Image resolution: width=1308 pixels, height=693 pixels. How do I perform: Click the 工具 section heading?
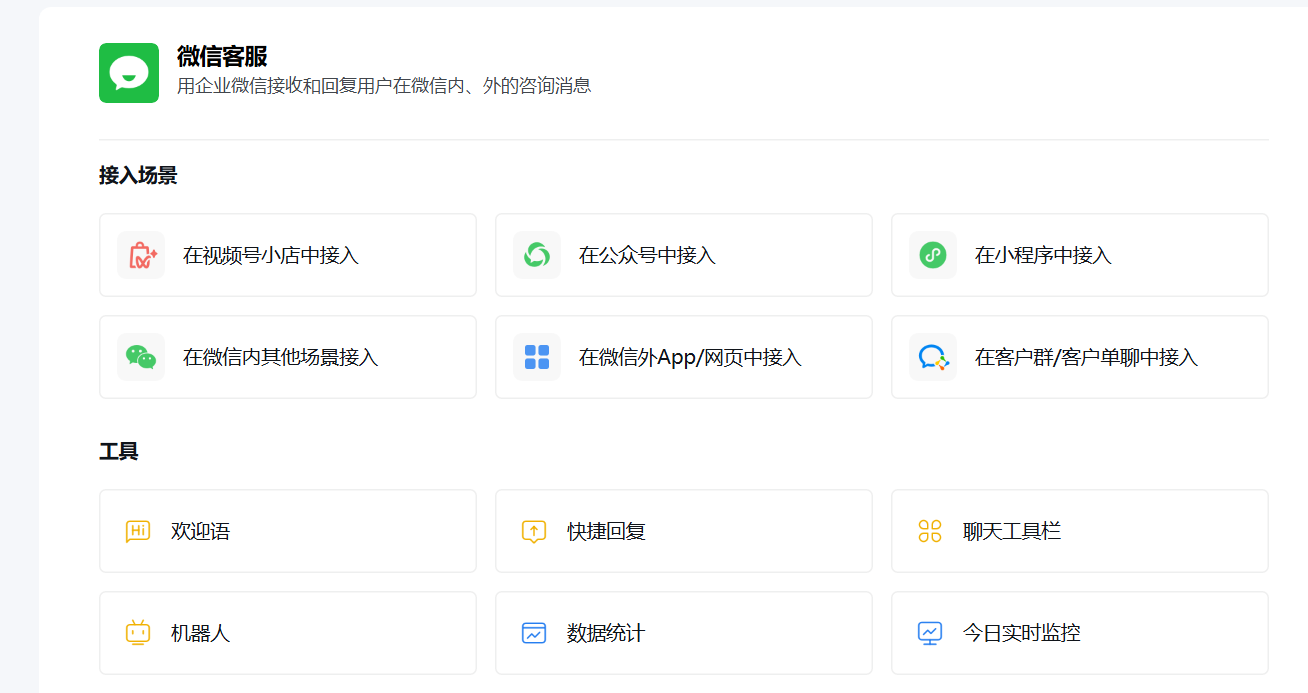(x=119, y=452)
